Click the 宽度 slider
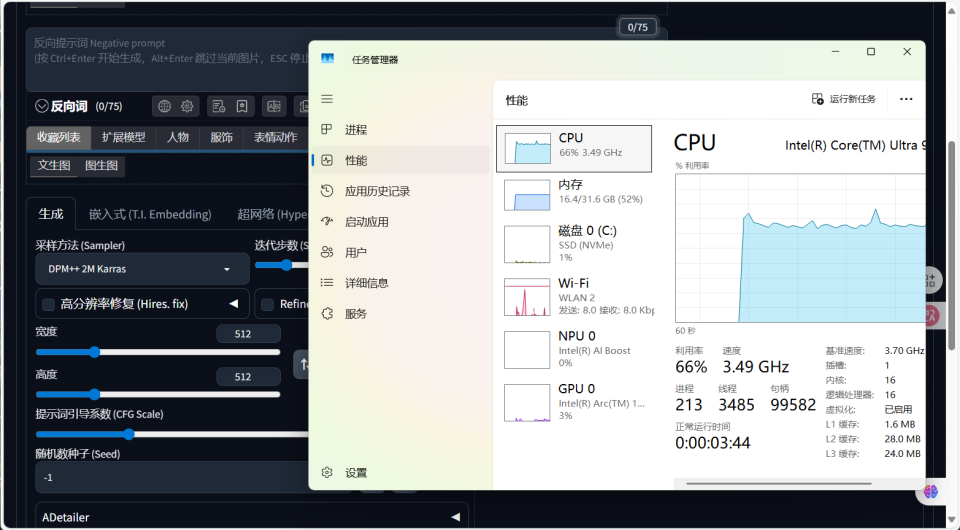960x530 pixels. (x=158, y=352)
